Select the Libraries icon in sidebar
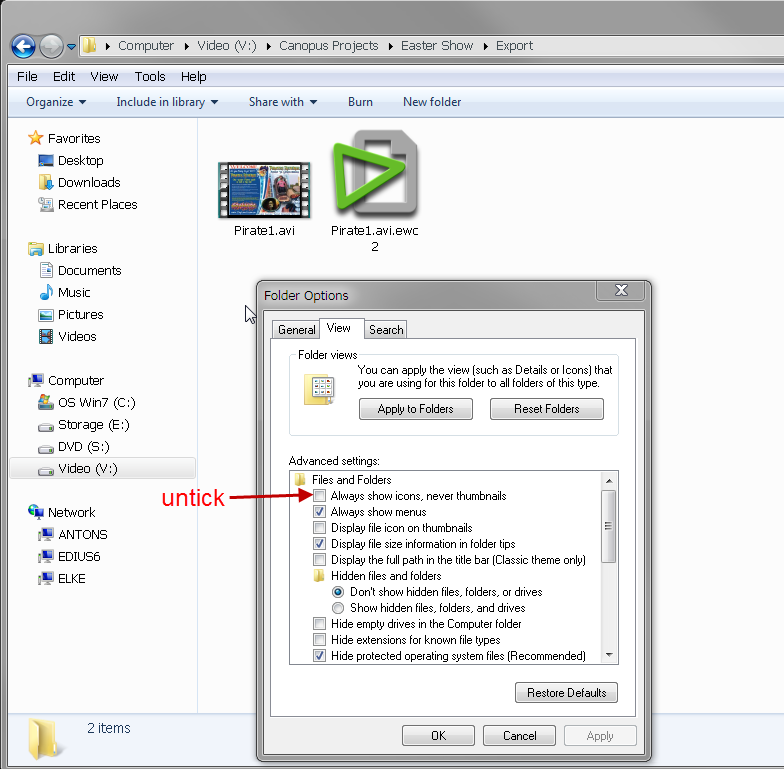This screenshot has width=784, height=769. coord(36,248)
